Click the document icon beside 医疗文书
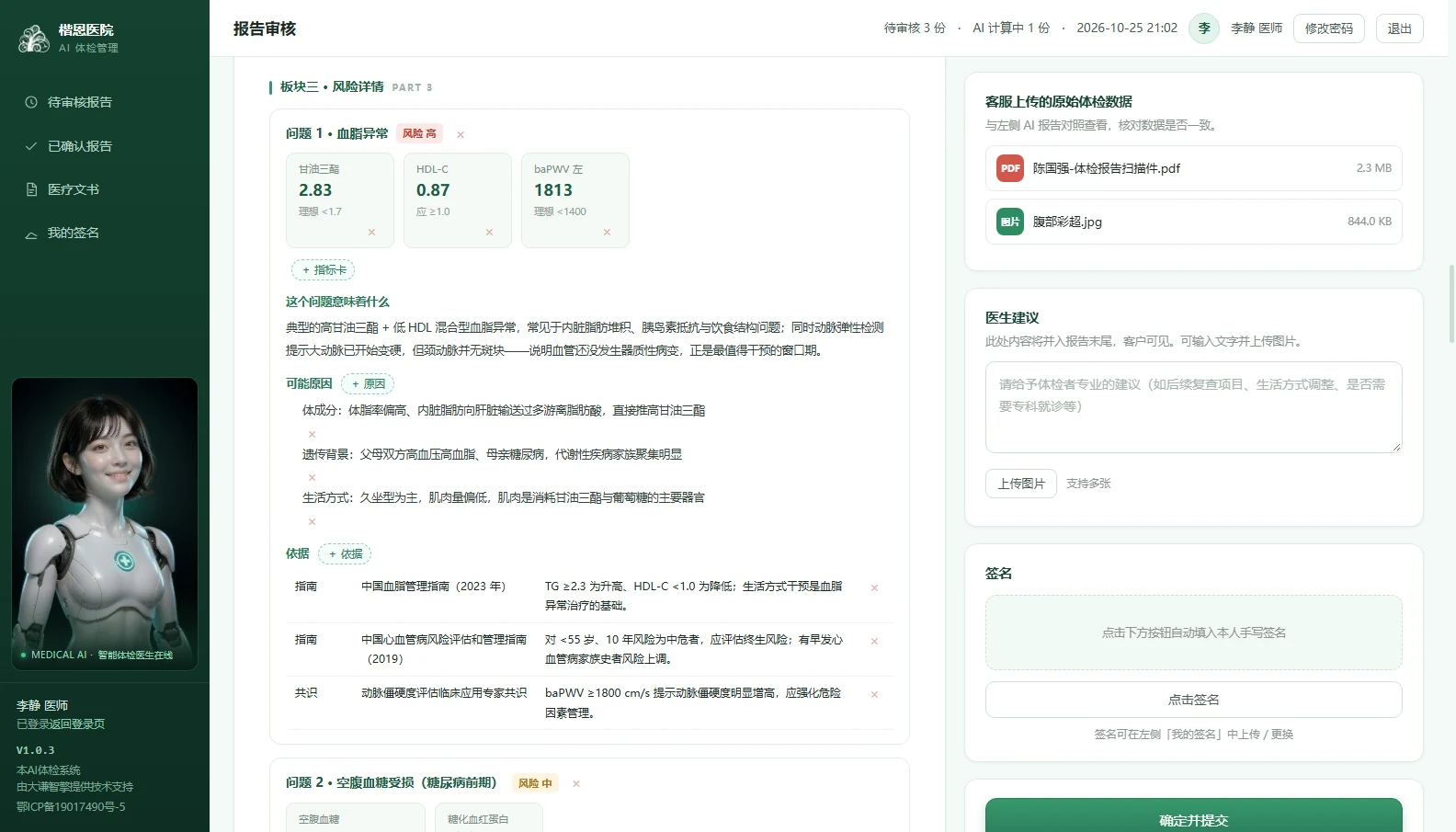Screen dimensions: 1456x832 [31, 189]
